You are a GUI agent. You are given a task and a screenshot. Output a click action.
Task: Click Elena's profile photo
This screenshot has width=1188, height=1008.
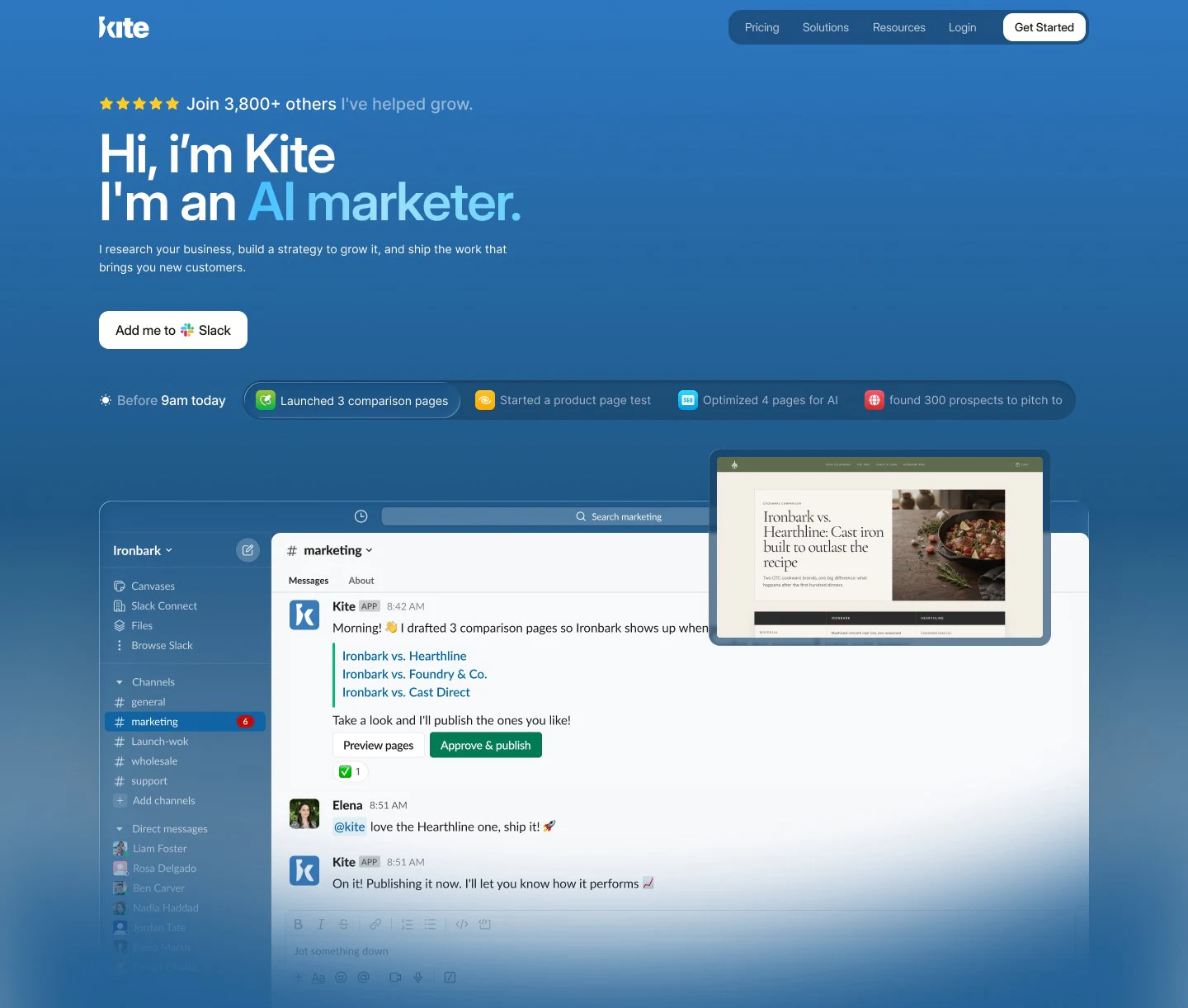[x=304, y=813]
